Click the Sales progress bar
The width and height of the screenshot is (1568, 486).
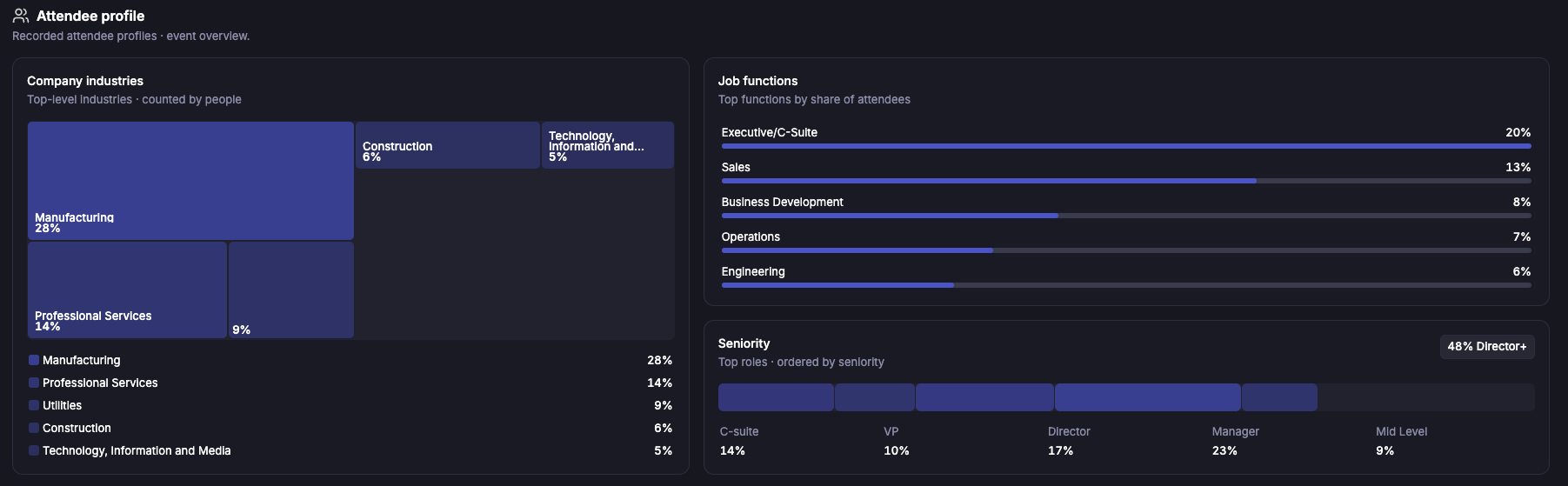pyautogui.click(x=1126, y=181)
